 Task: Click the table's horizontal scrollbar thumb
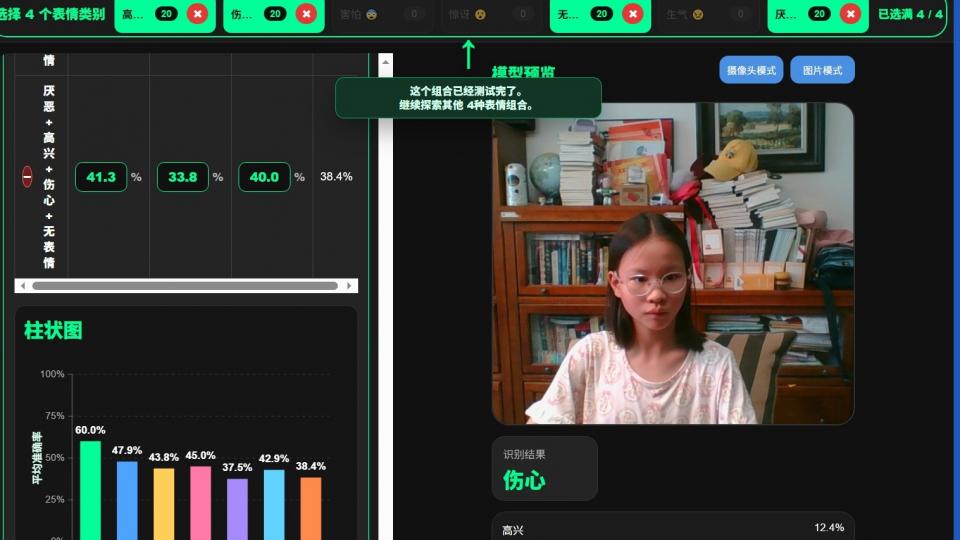click(x=185, y=286)
